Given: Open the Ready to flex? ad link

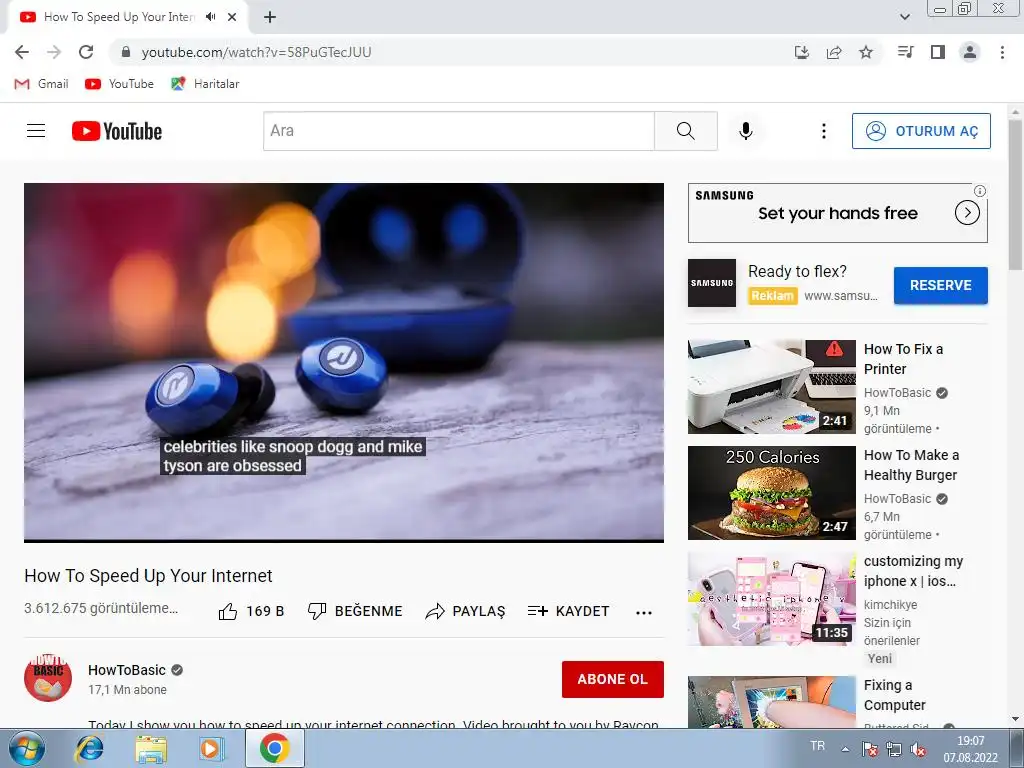Looking at the screenshot, I should pyautogui.click(x=797, y=272).
